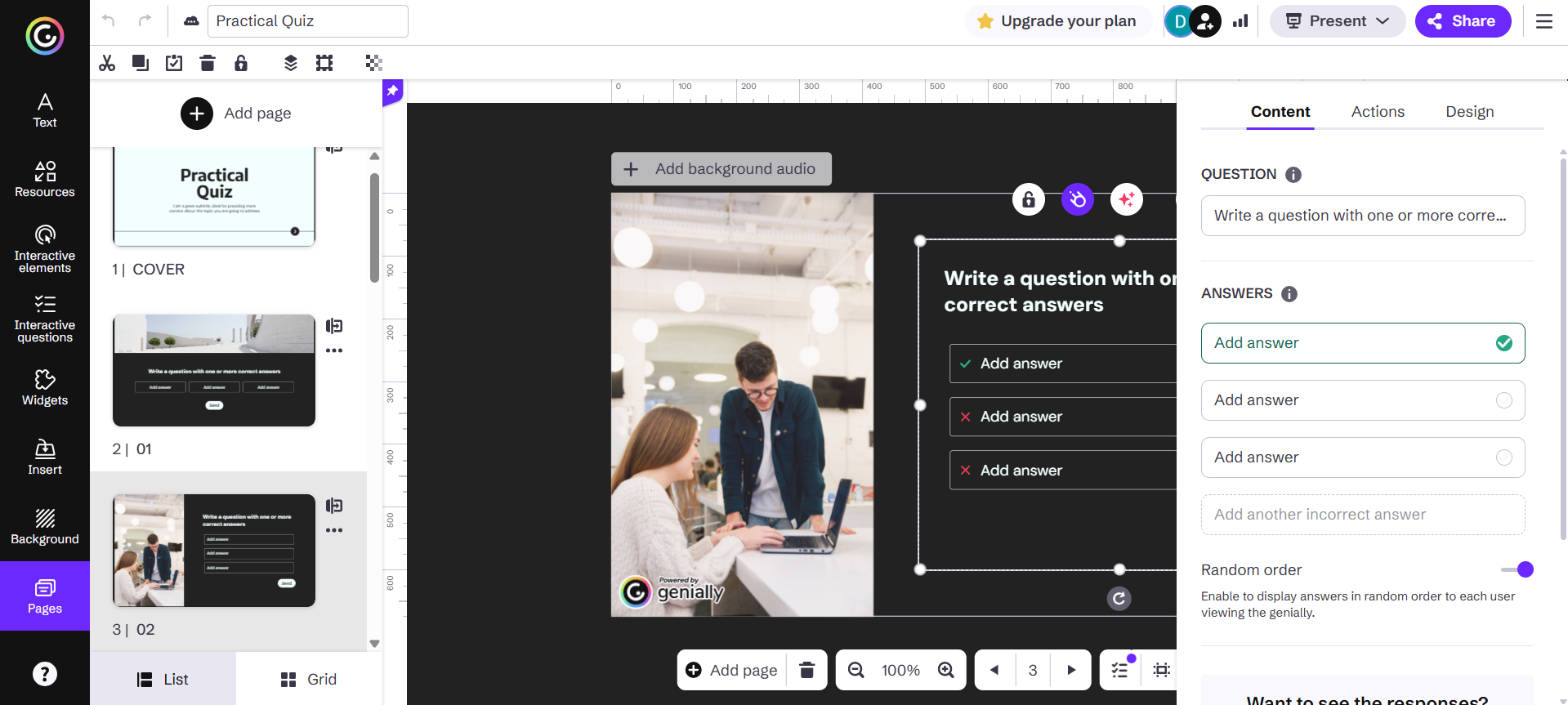
Task: Click the sparkle AI icon above canvas
Action: tap(1126, 199)
